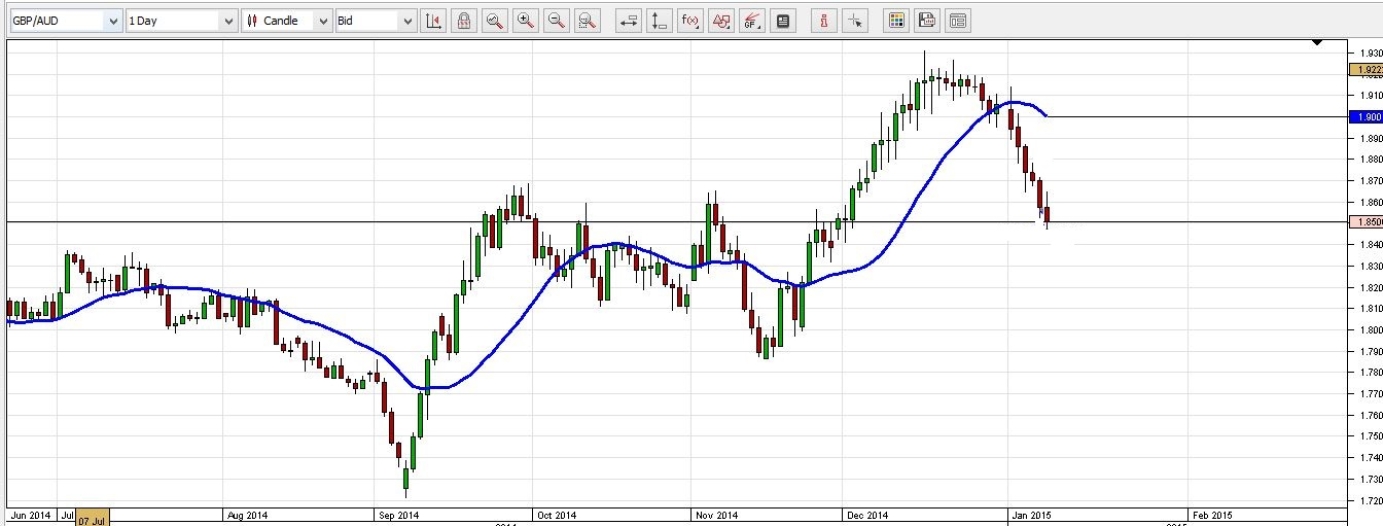This screenshot has width=1383, height=526.
Task: Click the highlighted 07 Jul date marker
Action: pyautogui.click(x=92, y=519)
